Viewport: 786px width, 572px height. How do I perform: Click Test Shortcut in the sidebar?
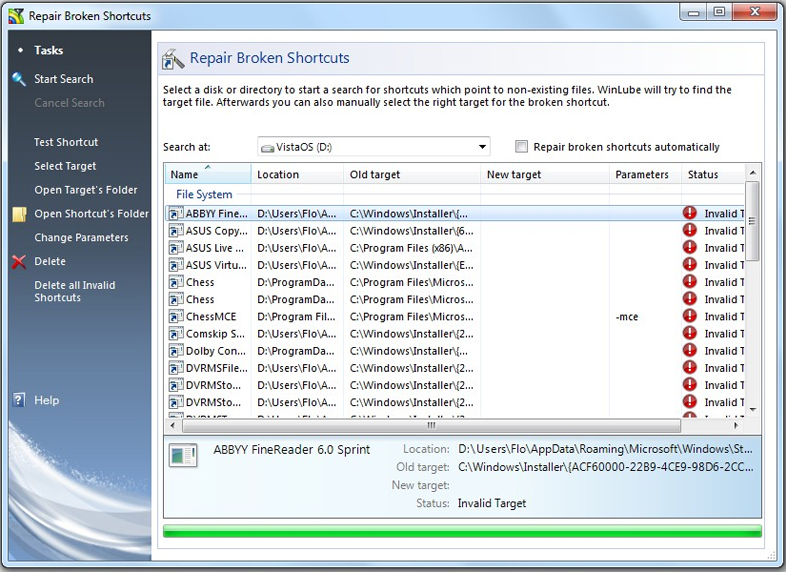(66, 142)
